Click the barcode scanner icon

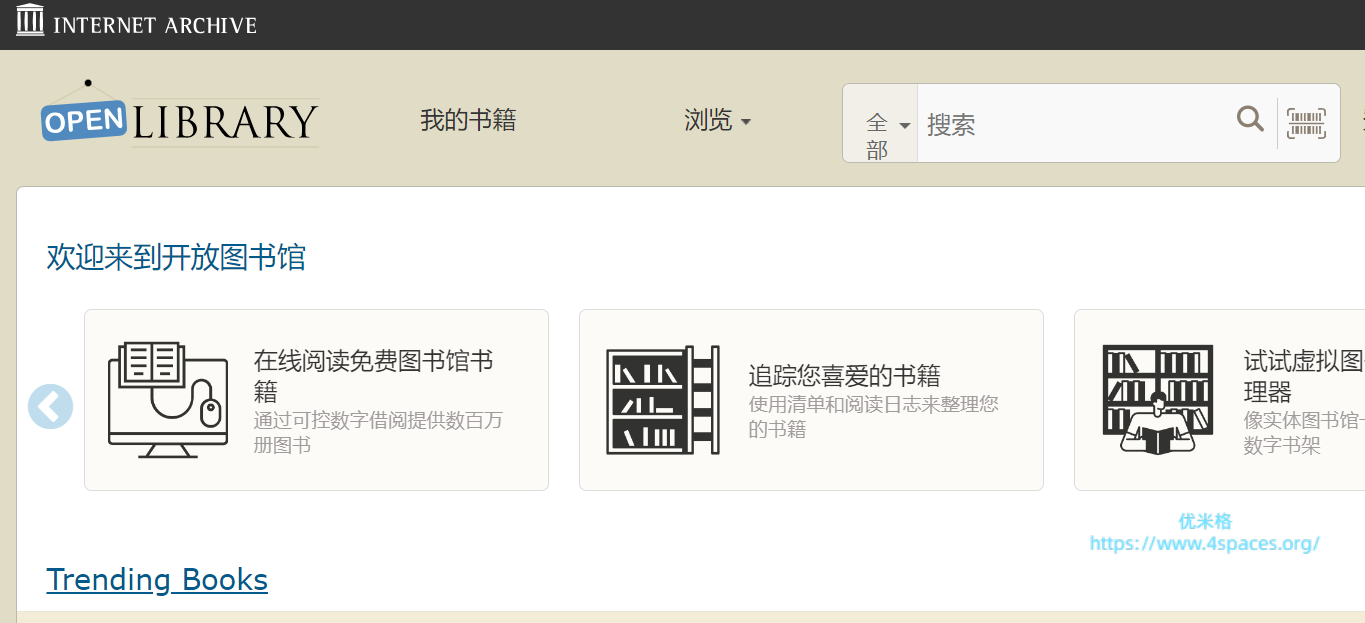1305,122
